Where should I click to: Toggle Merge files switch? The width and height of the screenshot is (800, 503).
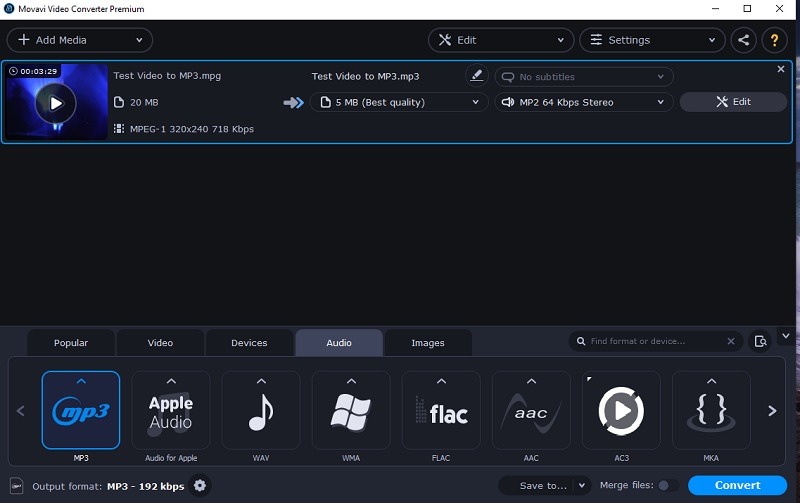click(x=668, y=485)
